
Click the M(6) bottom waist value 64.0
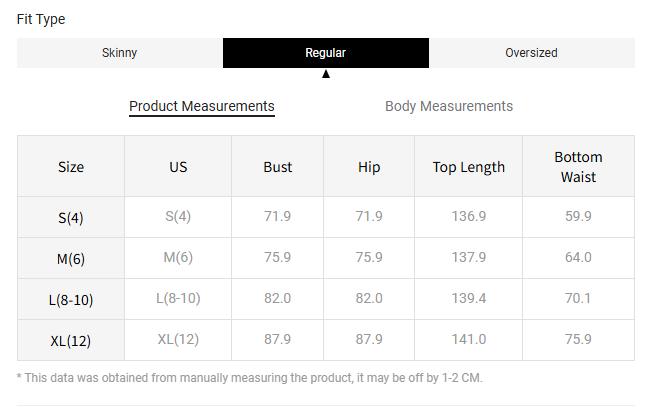coord(578,257)
